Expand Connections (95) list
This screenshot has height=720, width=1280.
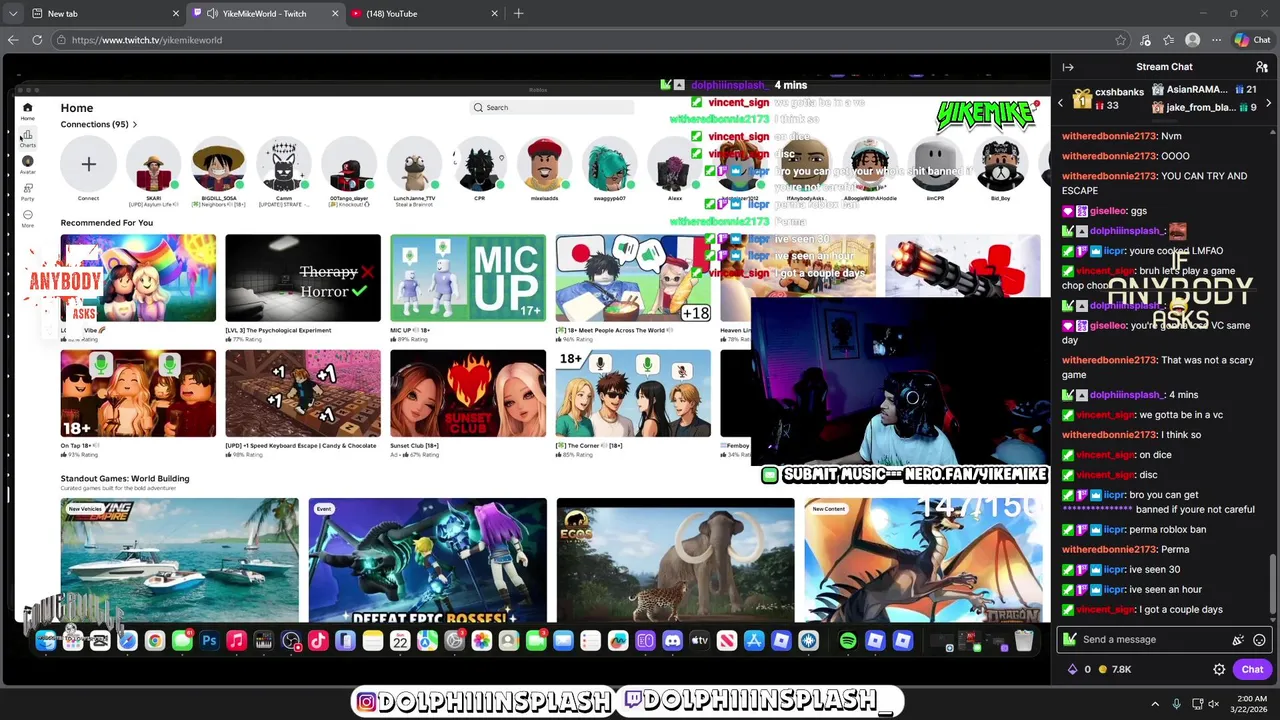click(x=99, y=124)
